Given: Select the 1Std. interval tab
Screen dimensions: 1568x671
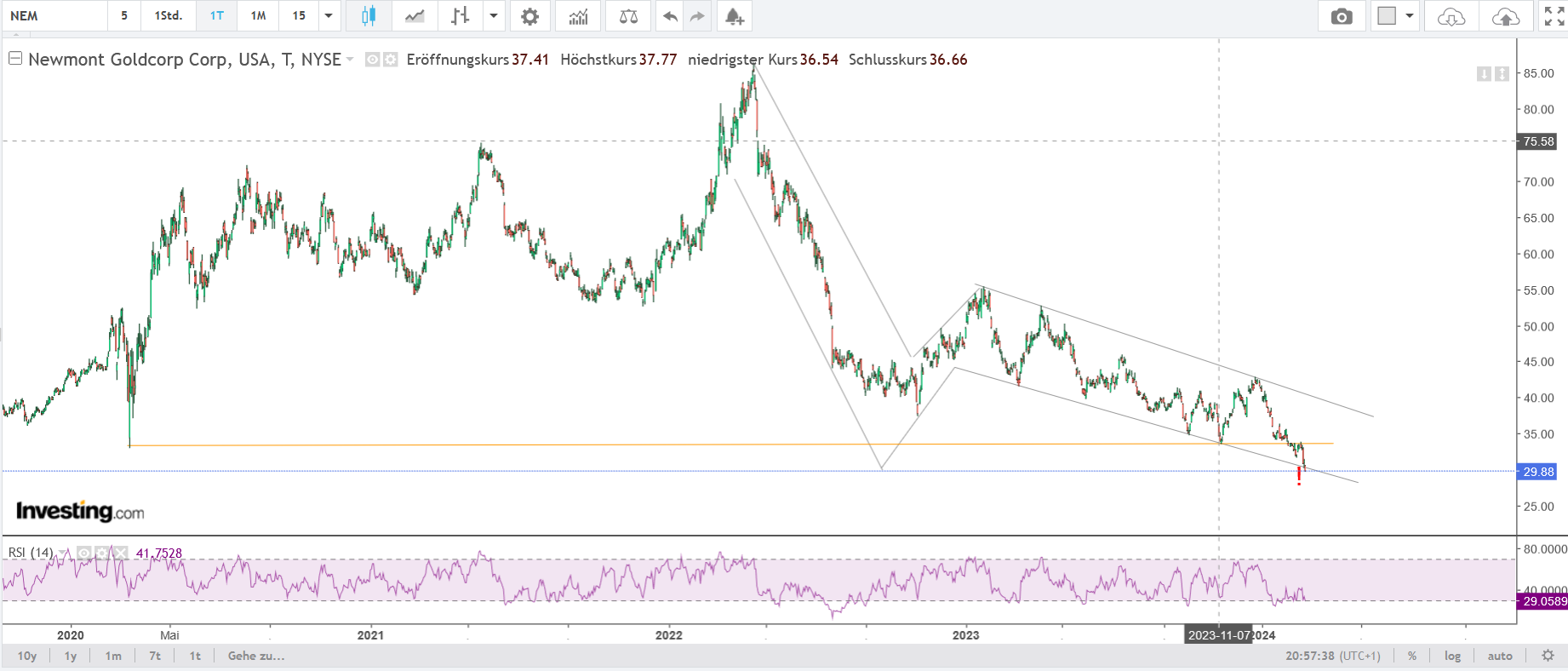Looking at the screenshot, I should point(168,16).
